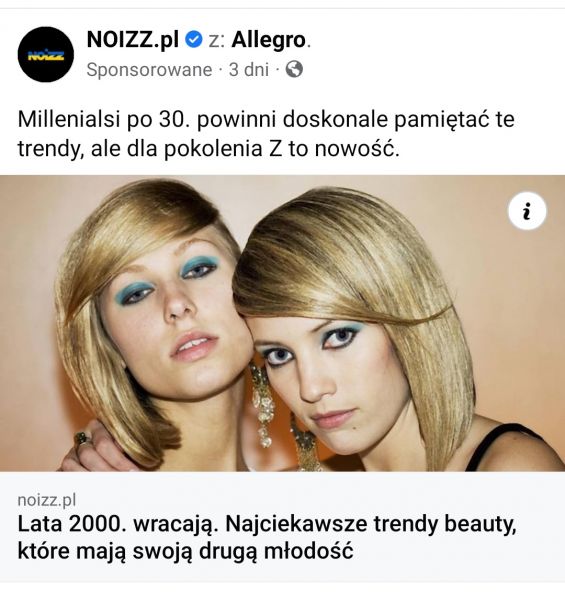The image size is (565, 600).
Task: Click the caption line "trendy, ale dla pokolenia Z"
Action: (150, 149)
